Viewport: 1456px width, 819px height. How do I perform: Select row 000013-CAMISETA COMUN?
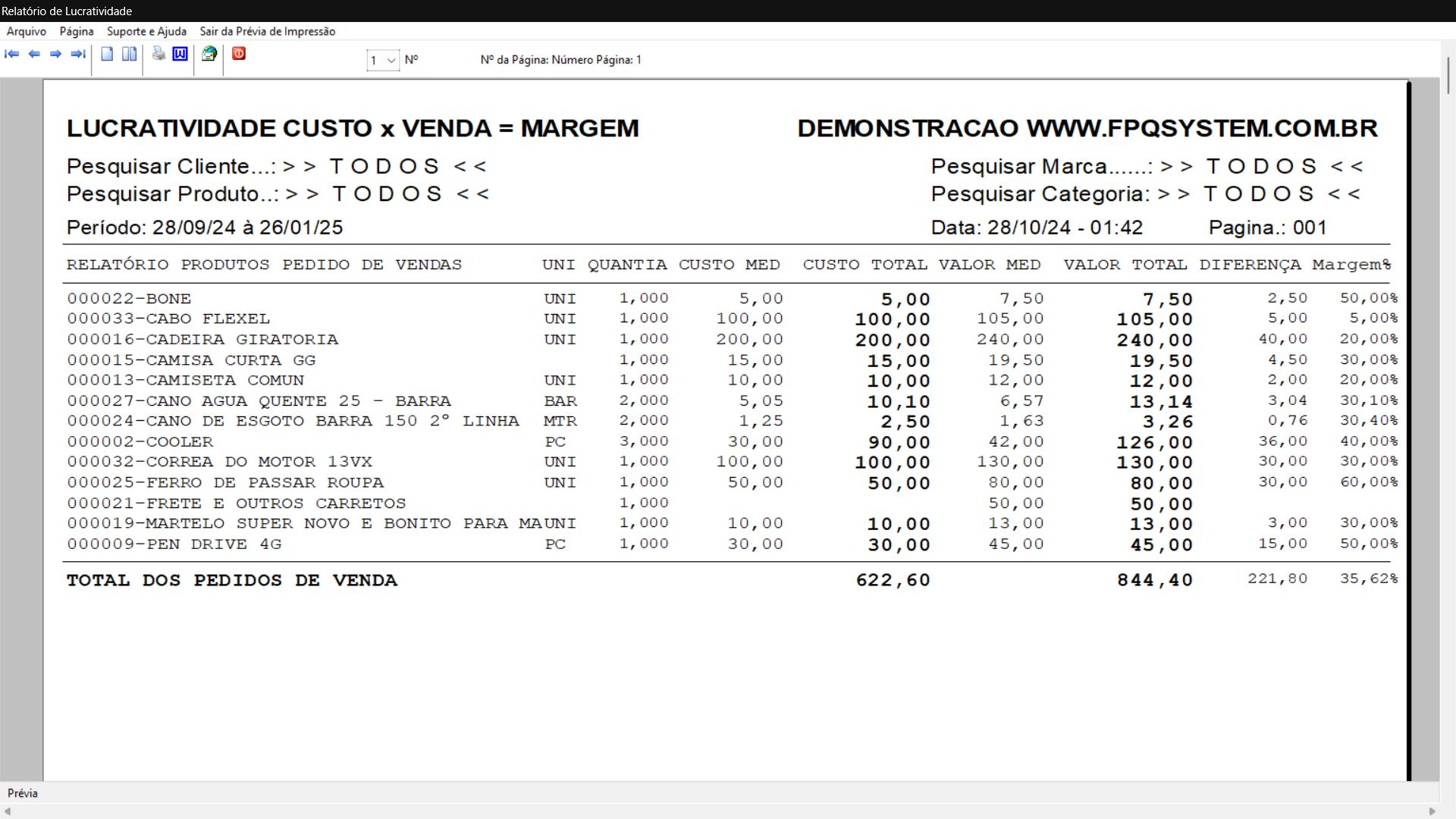(732, 380)
